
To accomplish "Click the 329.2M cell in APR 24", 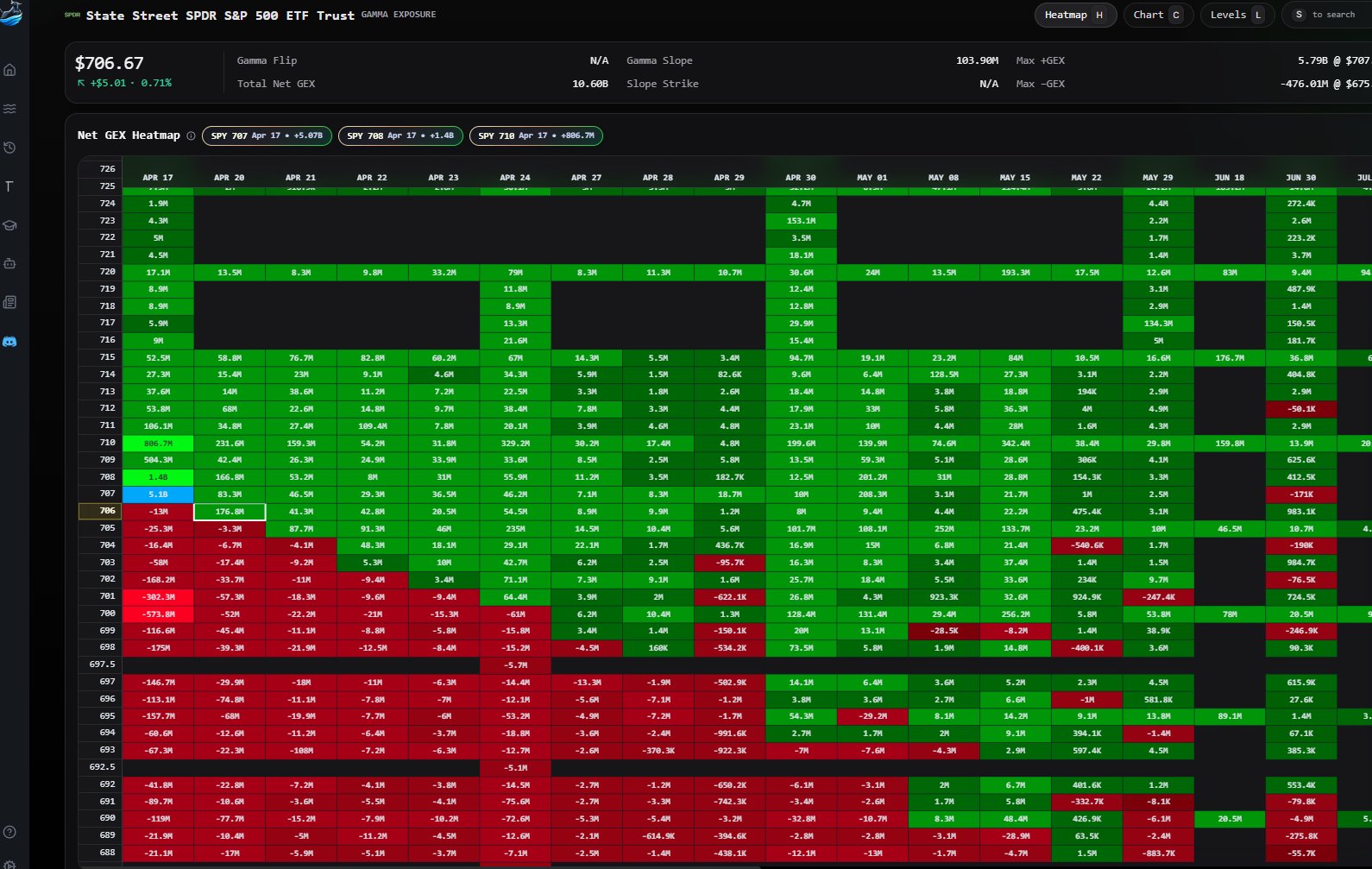I will [515, 443].
